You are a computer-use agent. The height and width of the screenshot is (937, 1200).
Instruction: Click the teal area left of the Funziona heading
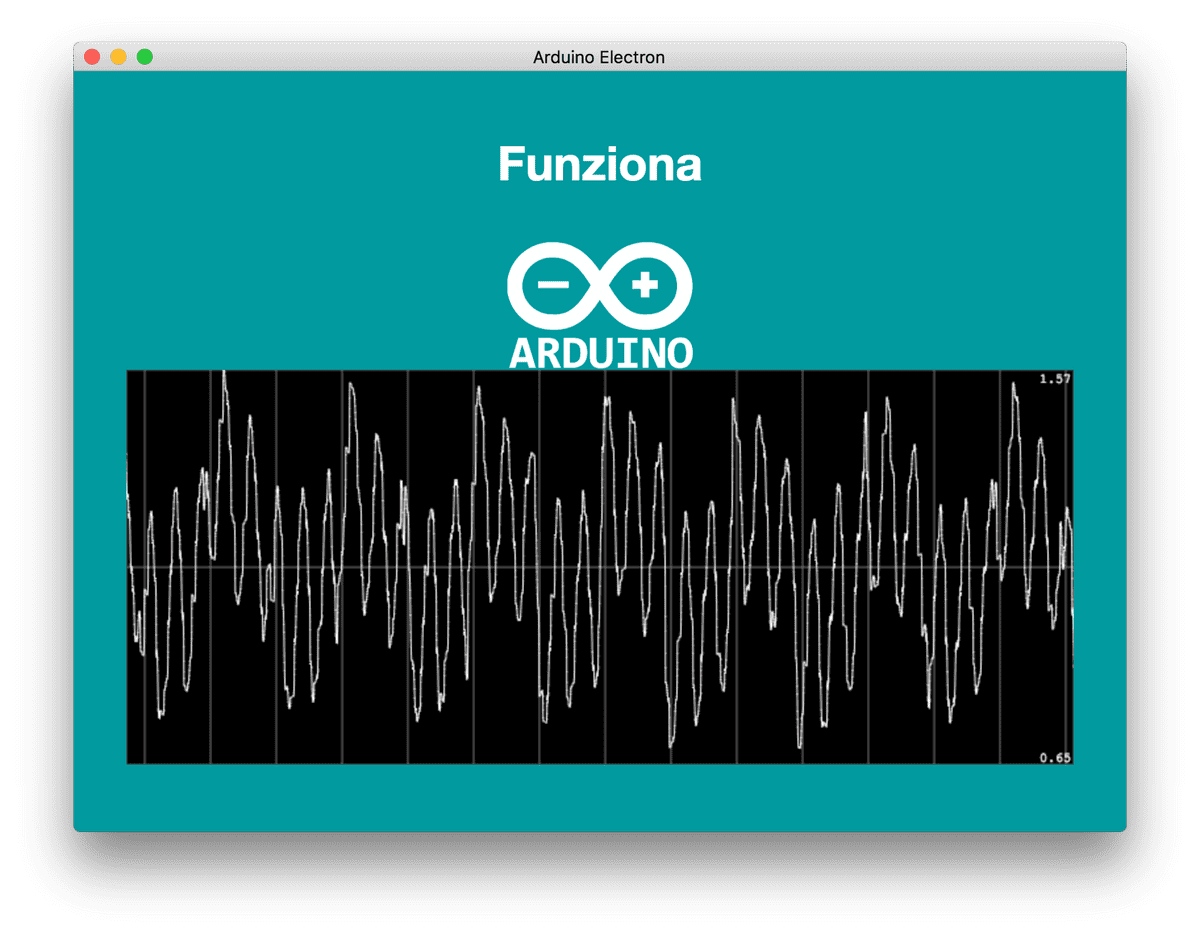coord(300,164)
